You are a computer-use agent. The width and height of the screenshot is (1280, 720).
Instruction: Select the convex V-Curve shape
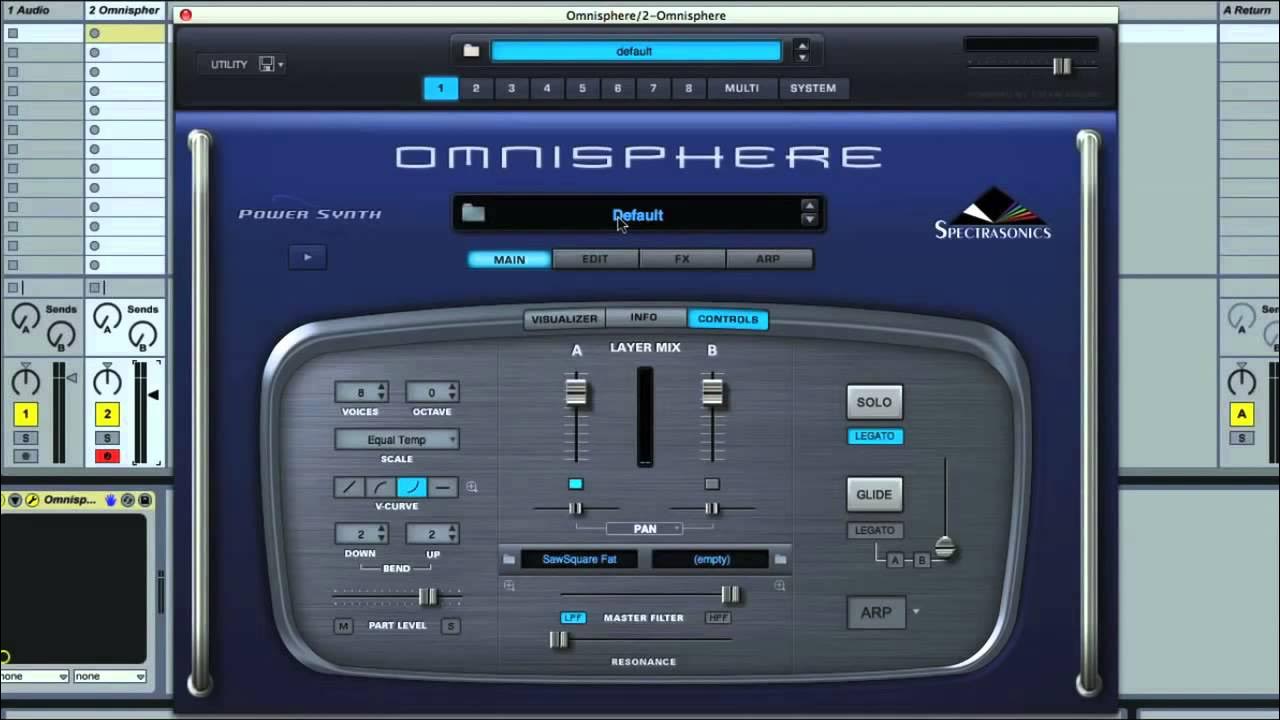tap(380, 487)
